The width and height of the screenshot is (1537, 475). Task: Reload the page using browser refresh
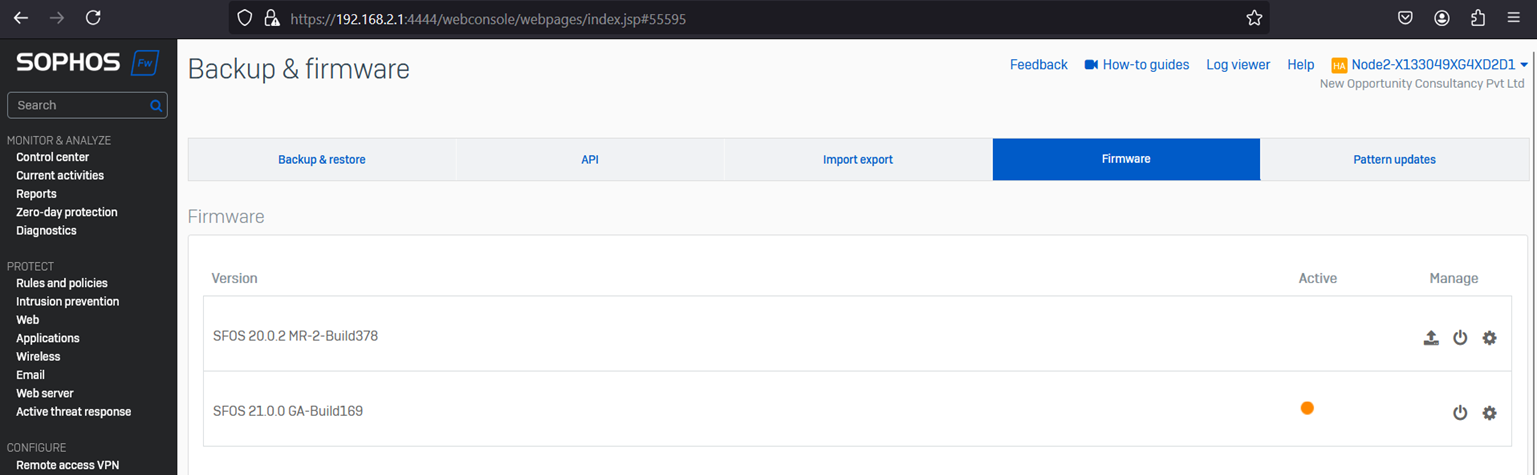tap(93, 18)
